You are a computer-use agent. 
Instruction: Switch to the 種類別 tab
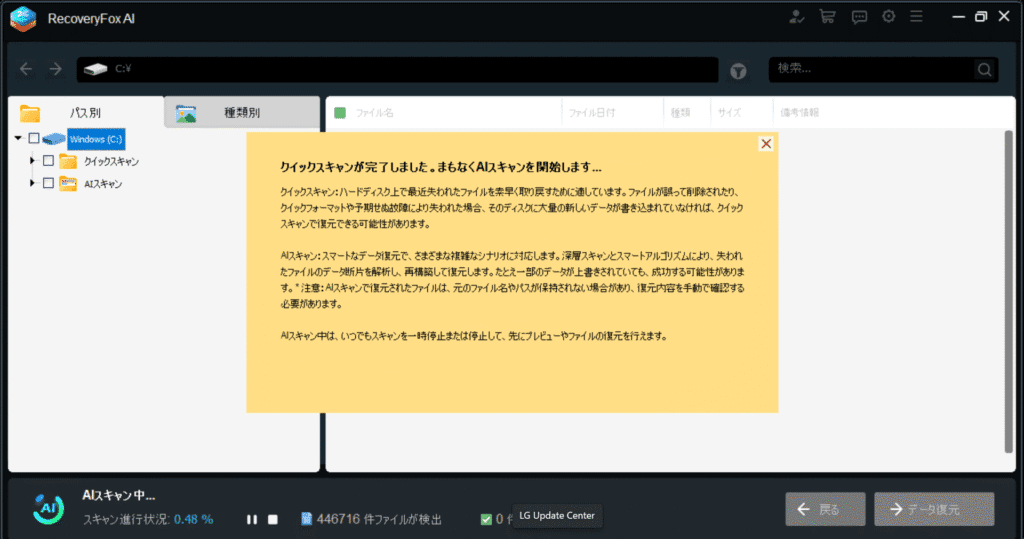pyautogui.click(x=242, y=112)
